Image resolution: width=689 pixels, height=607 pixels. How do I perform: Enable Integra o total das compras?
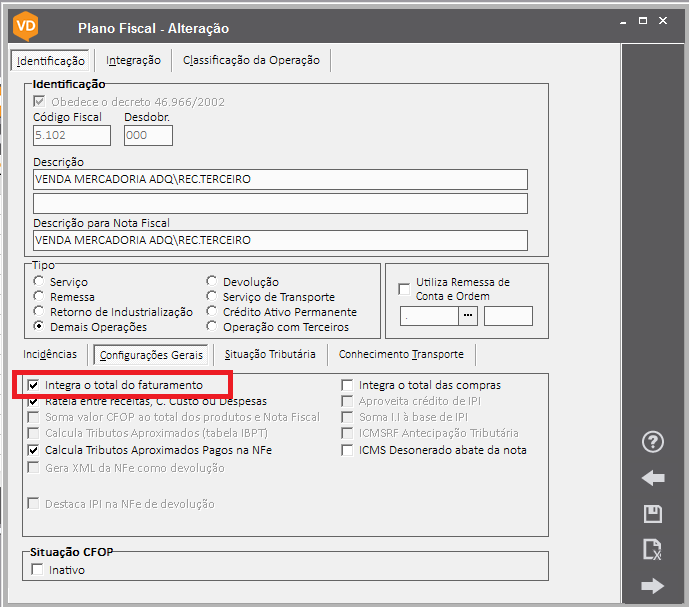[347, 385]
